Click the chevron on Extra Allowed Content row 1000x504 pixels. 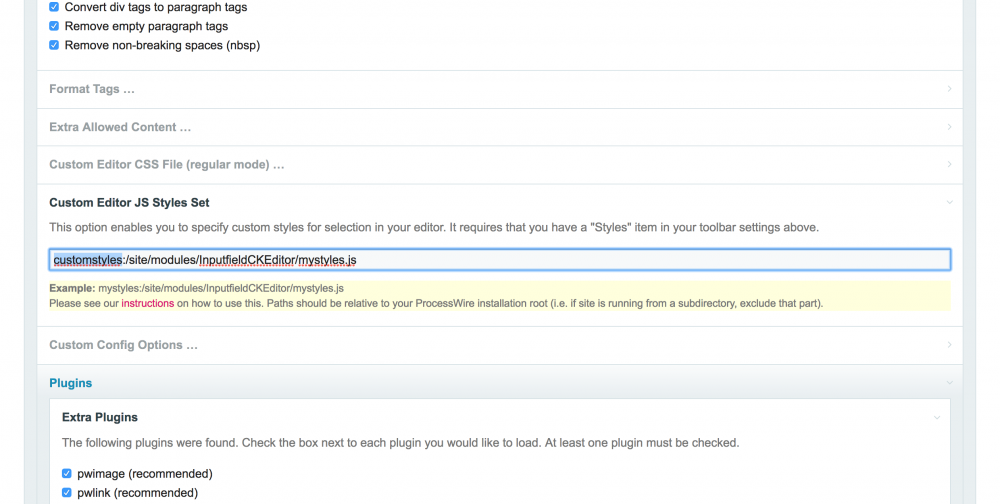tap(949, 127)
